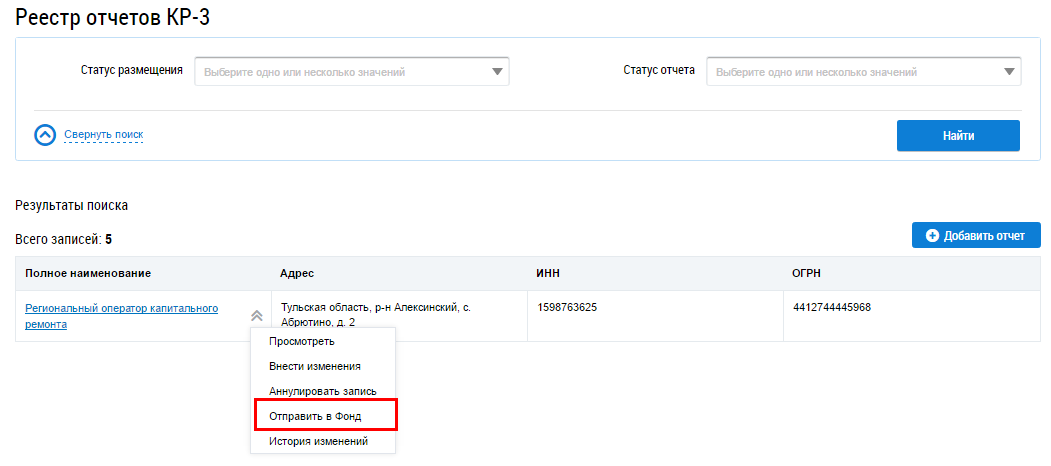Choose Аннулировать запись menu entry
Viewport: 1051px width, 466px height.
(x=323, y=391)
